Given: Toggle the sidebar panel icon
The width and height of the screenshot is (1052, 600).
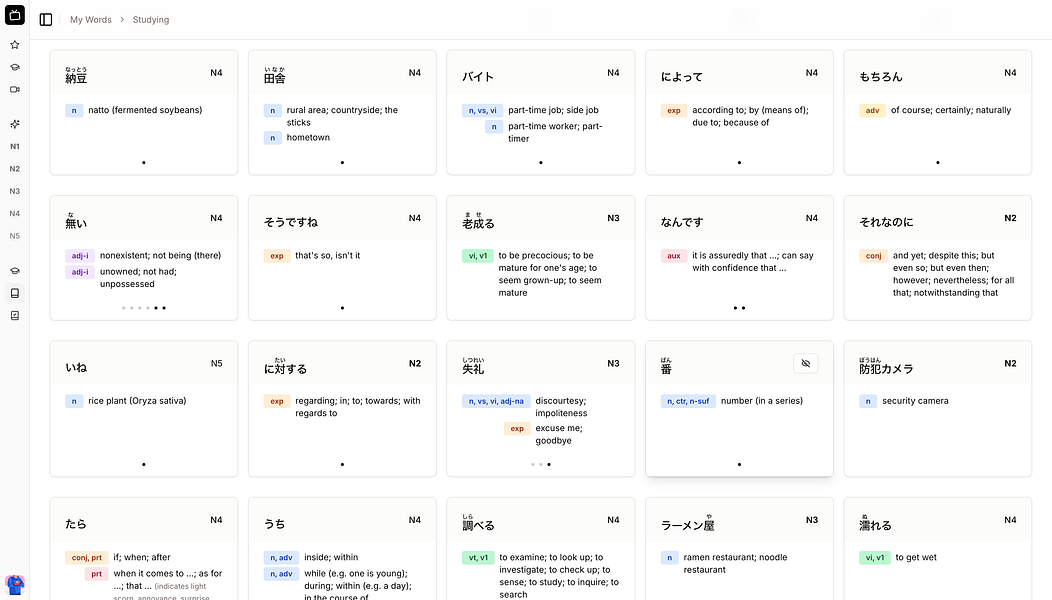Looking at the screenshot, I should (x=46, y=19).
